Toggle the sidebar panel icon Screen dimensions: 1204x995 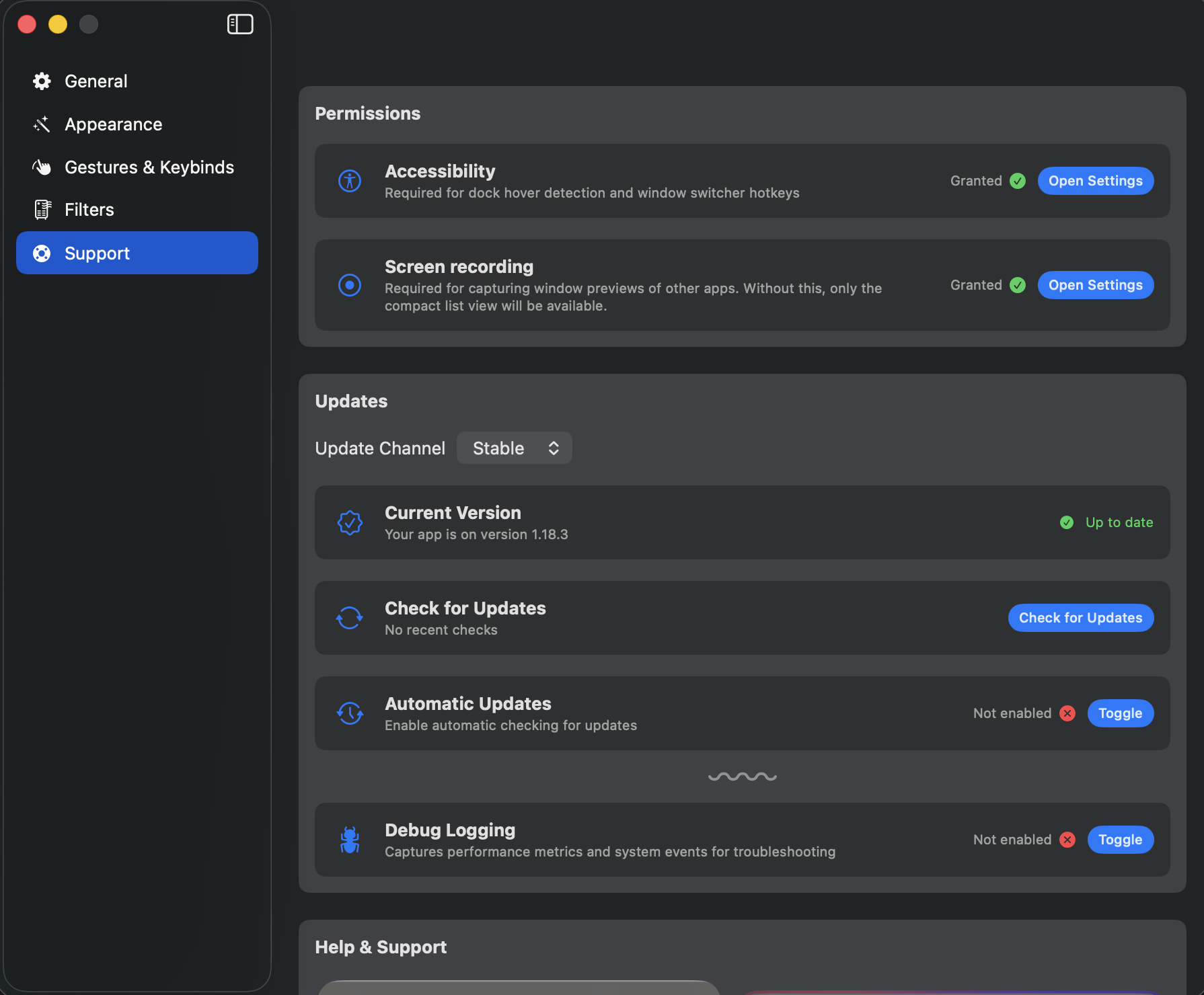(x=240, y=24)
